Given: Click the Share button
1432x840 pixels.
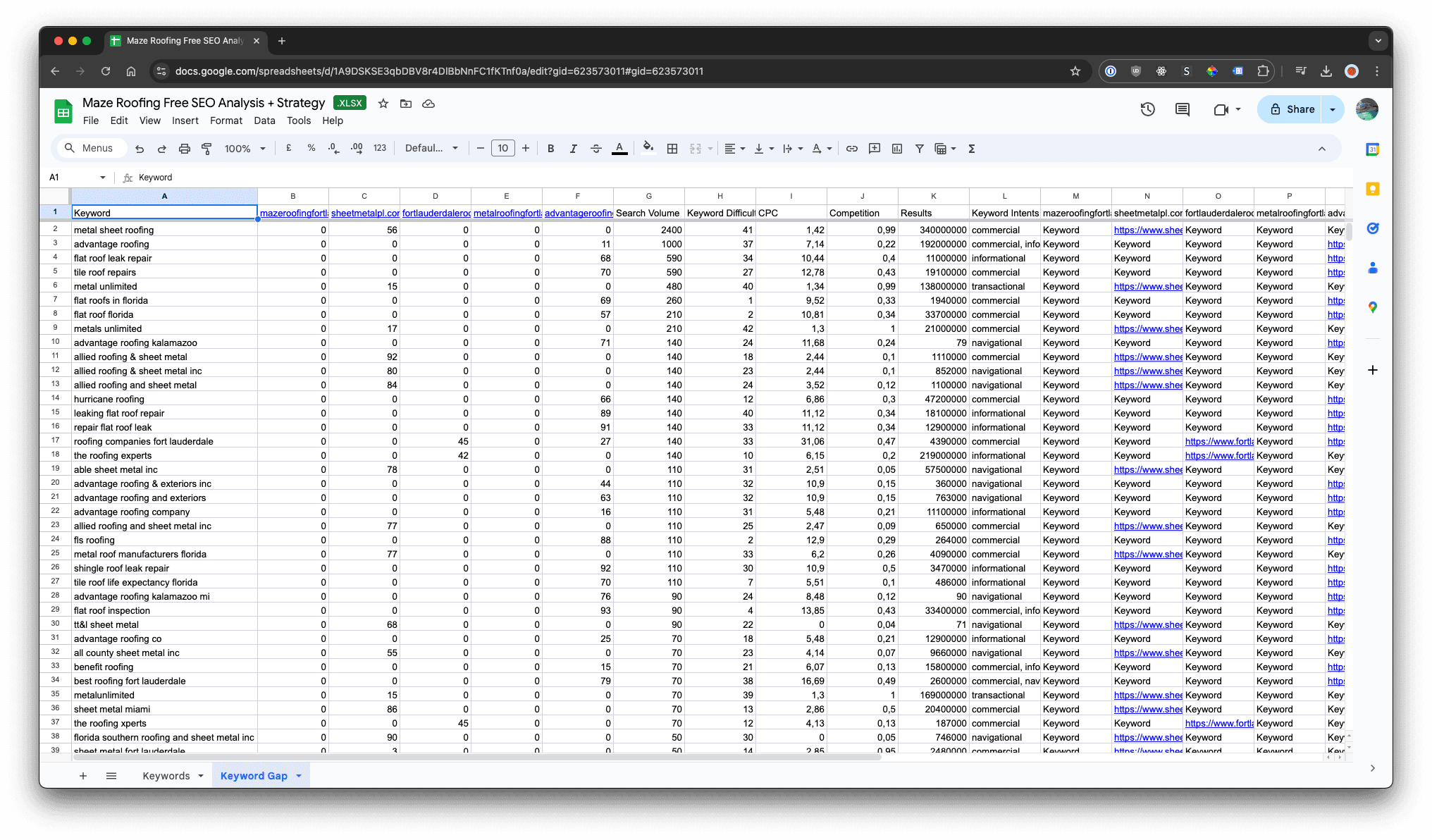Looking at the screenshot, I should tap(1292, 109).
